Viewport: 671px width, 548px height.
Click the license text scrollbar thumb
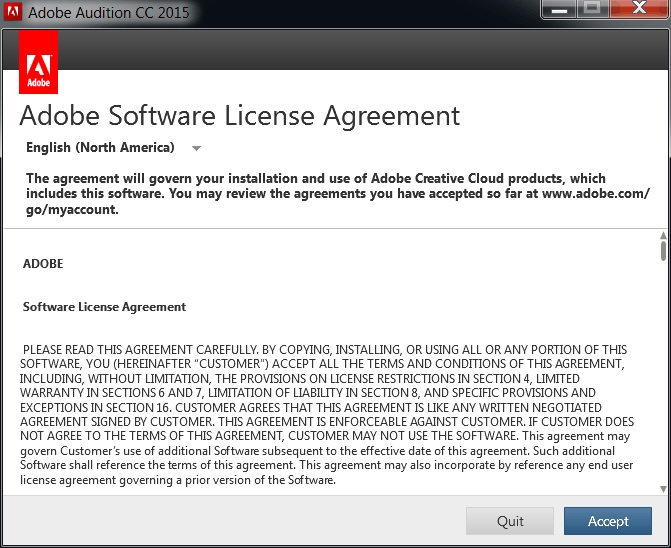(663, 251)
